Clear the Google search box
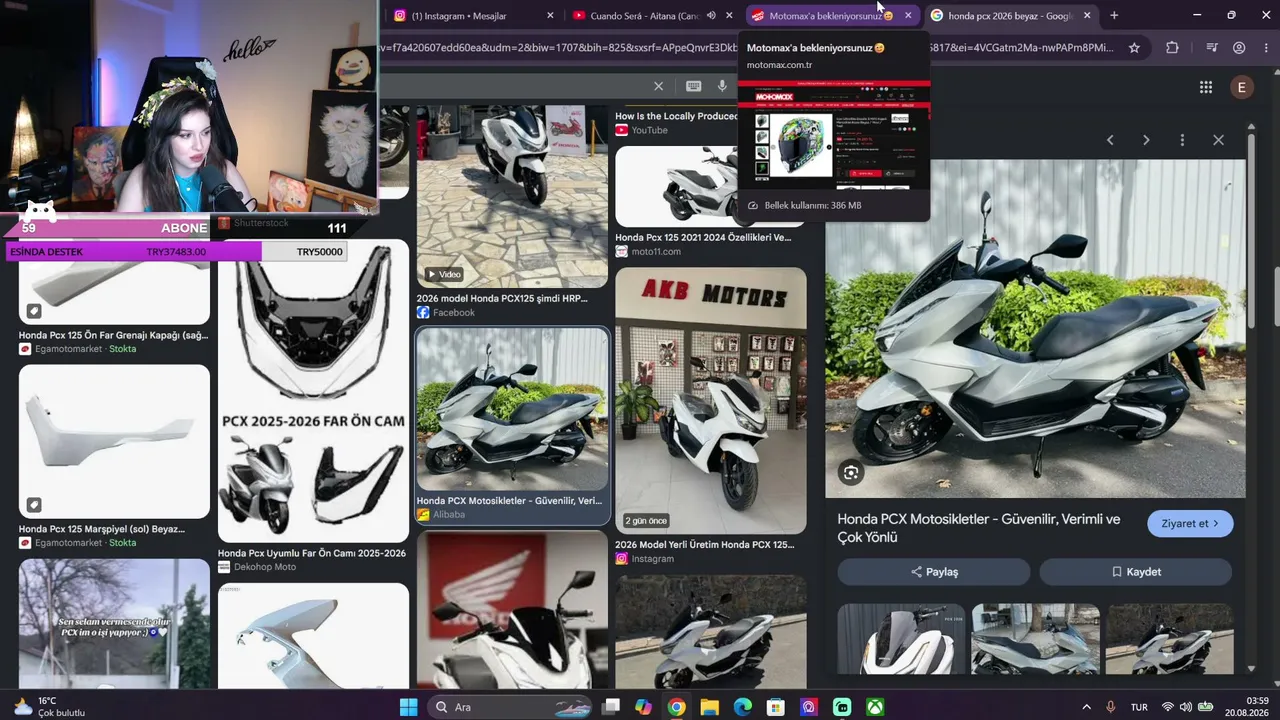The image size is (1280, 720). tap(658, 87)
